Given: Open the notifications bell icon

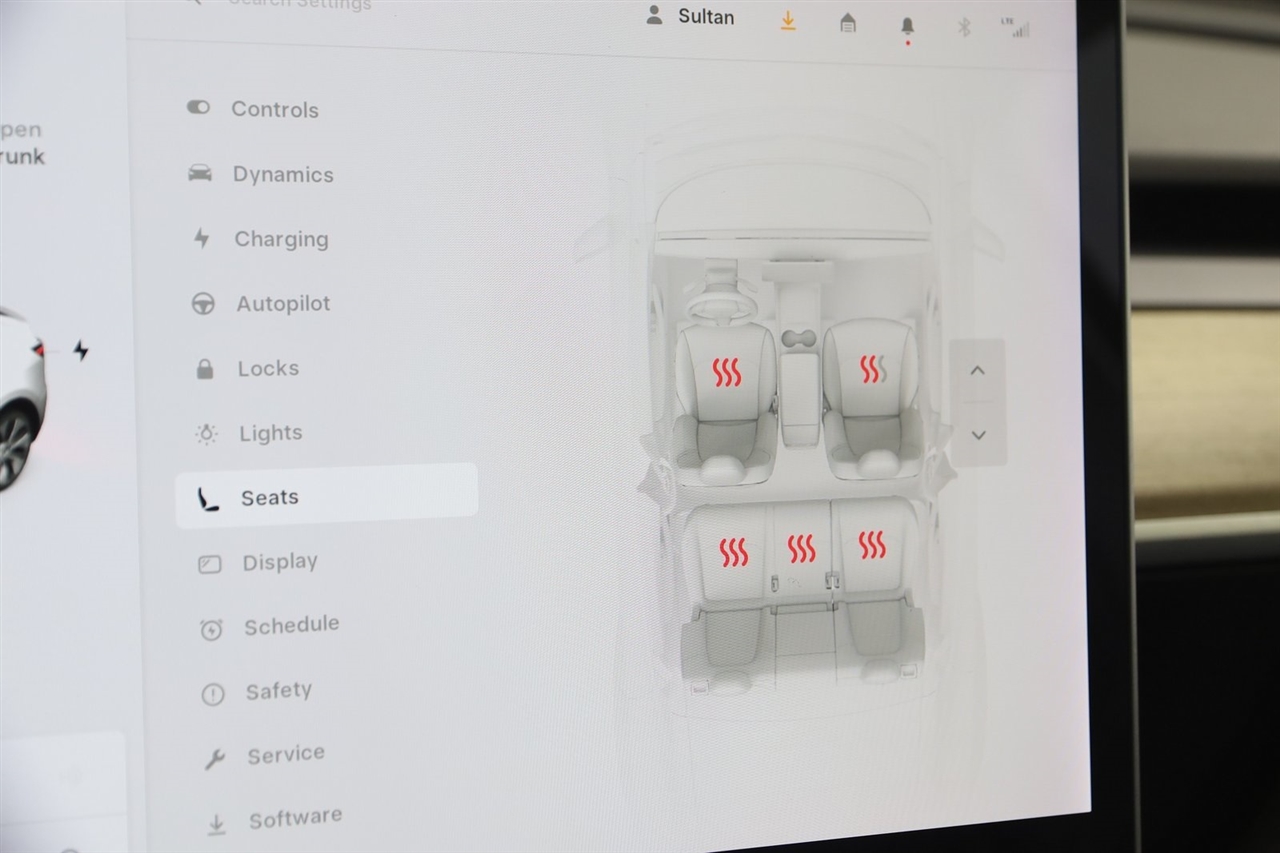Looking at the screenshot, I should coord(907,25).
